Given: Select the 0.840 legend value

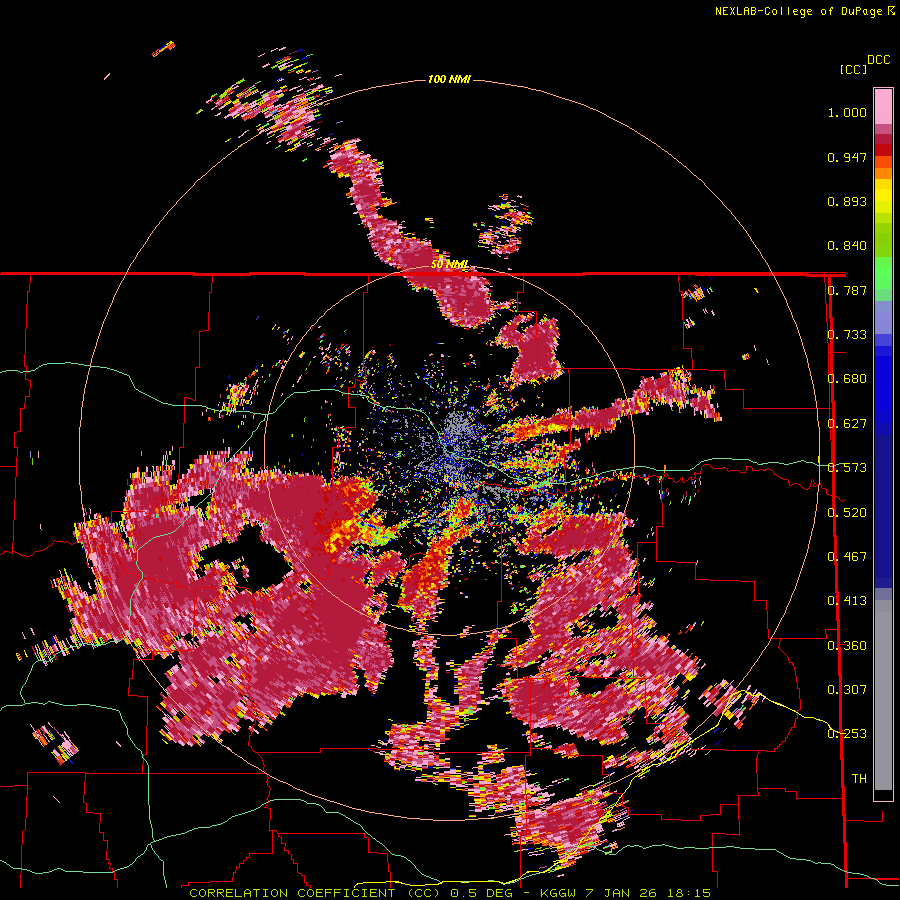Looking at the screenshot, I should [x=847, y=246].
